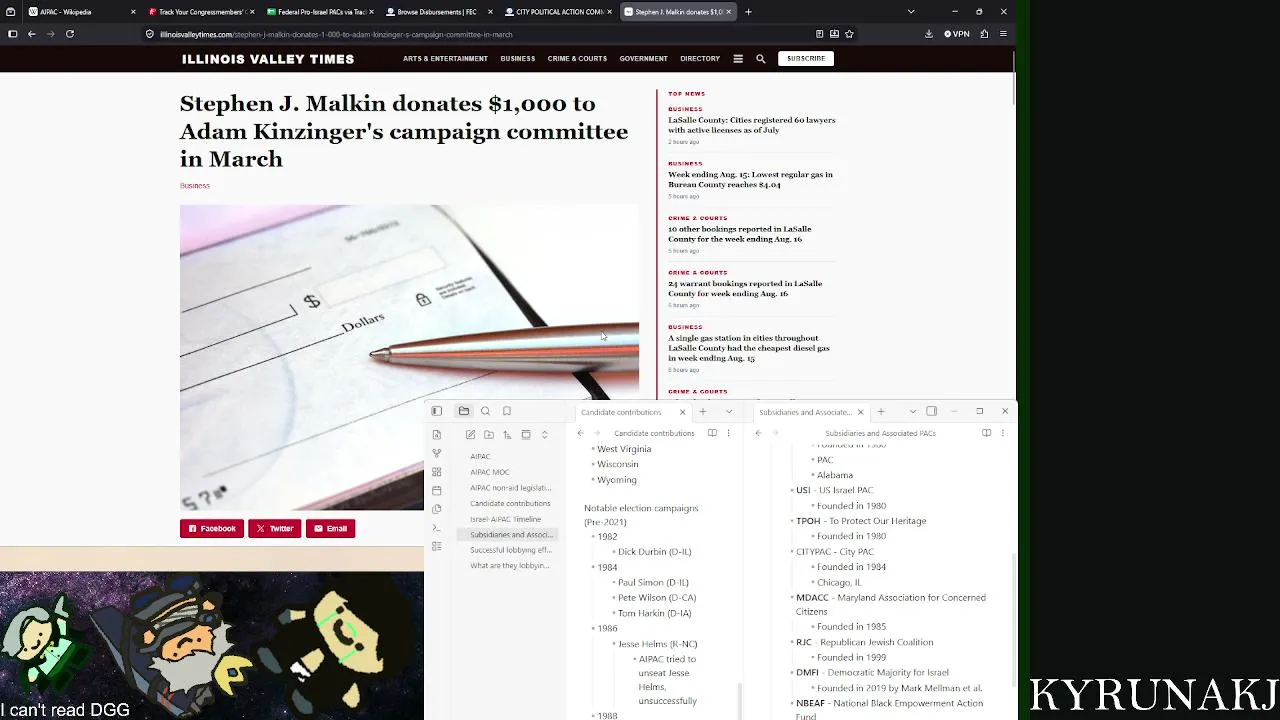Open Arts & Entertainment menu section
This screenshot has width=1280, height=720.
tap(445, 59)
